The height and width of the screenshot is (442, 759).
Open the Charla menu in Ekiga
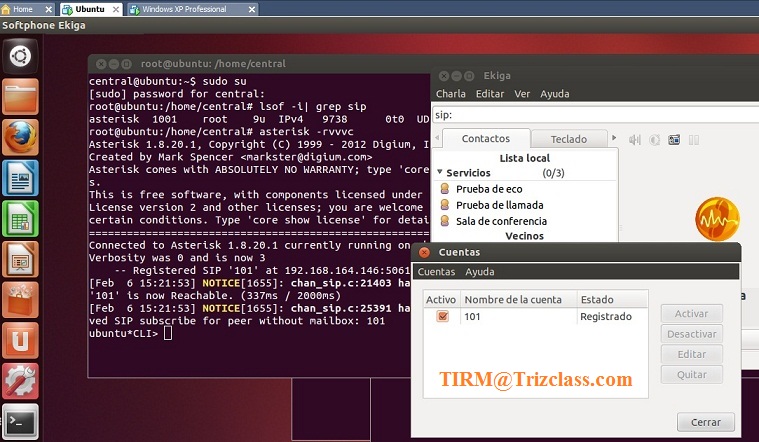pyautogui.click(x=451, y=94)
